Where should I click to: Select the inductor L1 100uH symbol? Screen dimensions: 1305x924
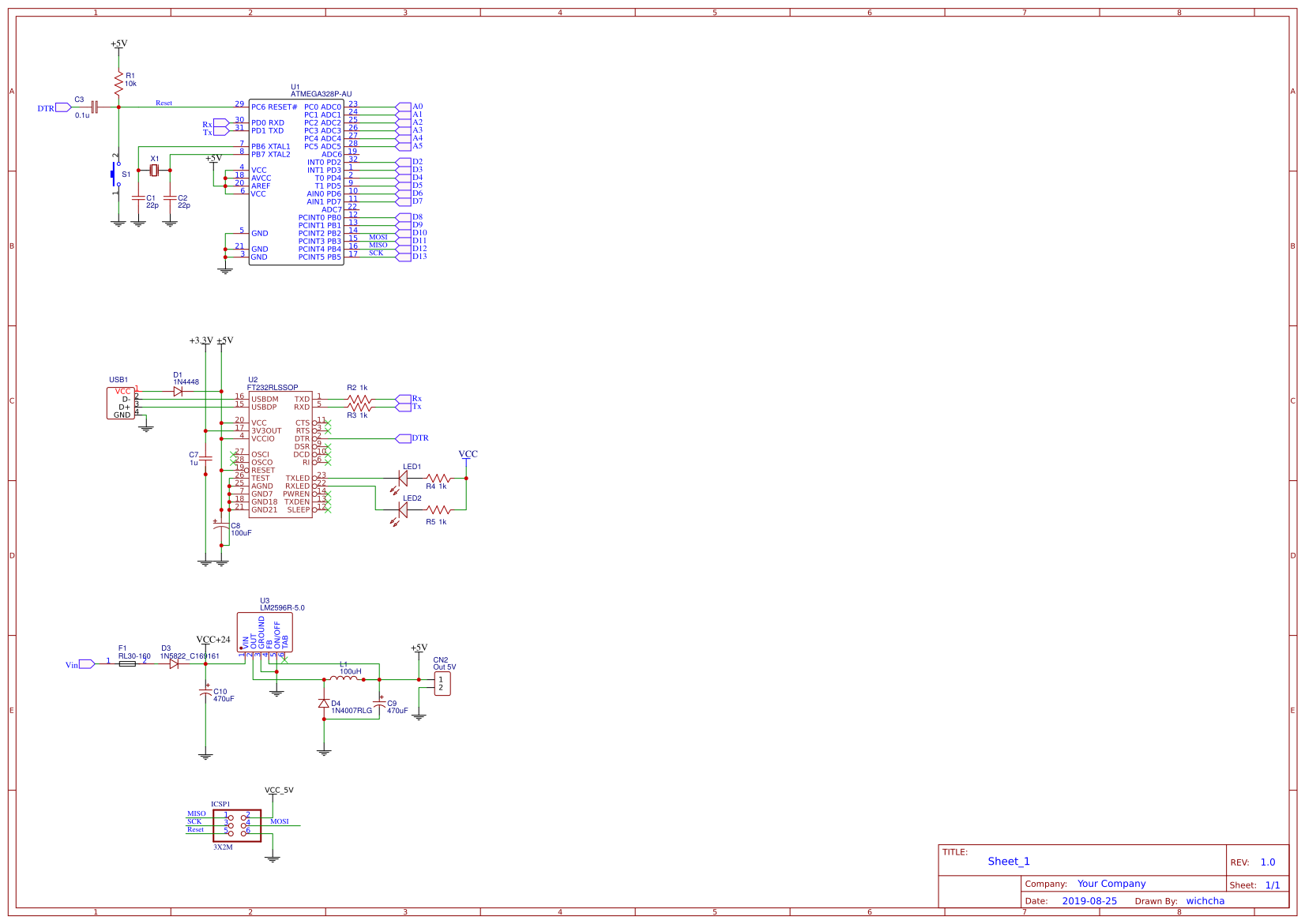click(x=345, y=679)
